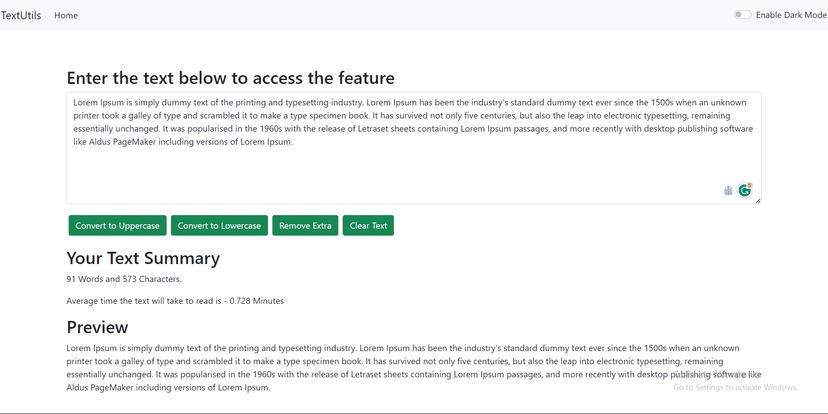Click the TextUtils brand logo
The image size is (828, 414).
coord(21,15)
